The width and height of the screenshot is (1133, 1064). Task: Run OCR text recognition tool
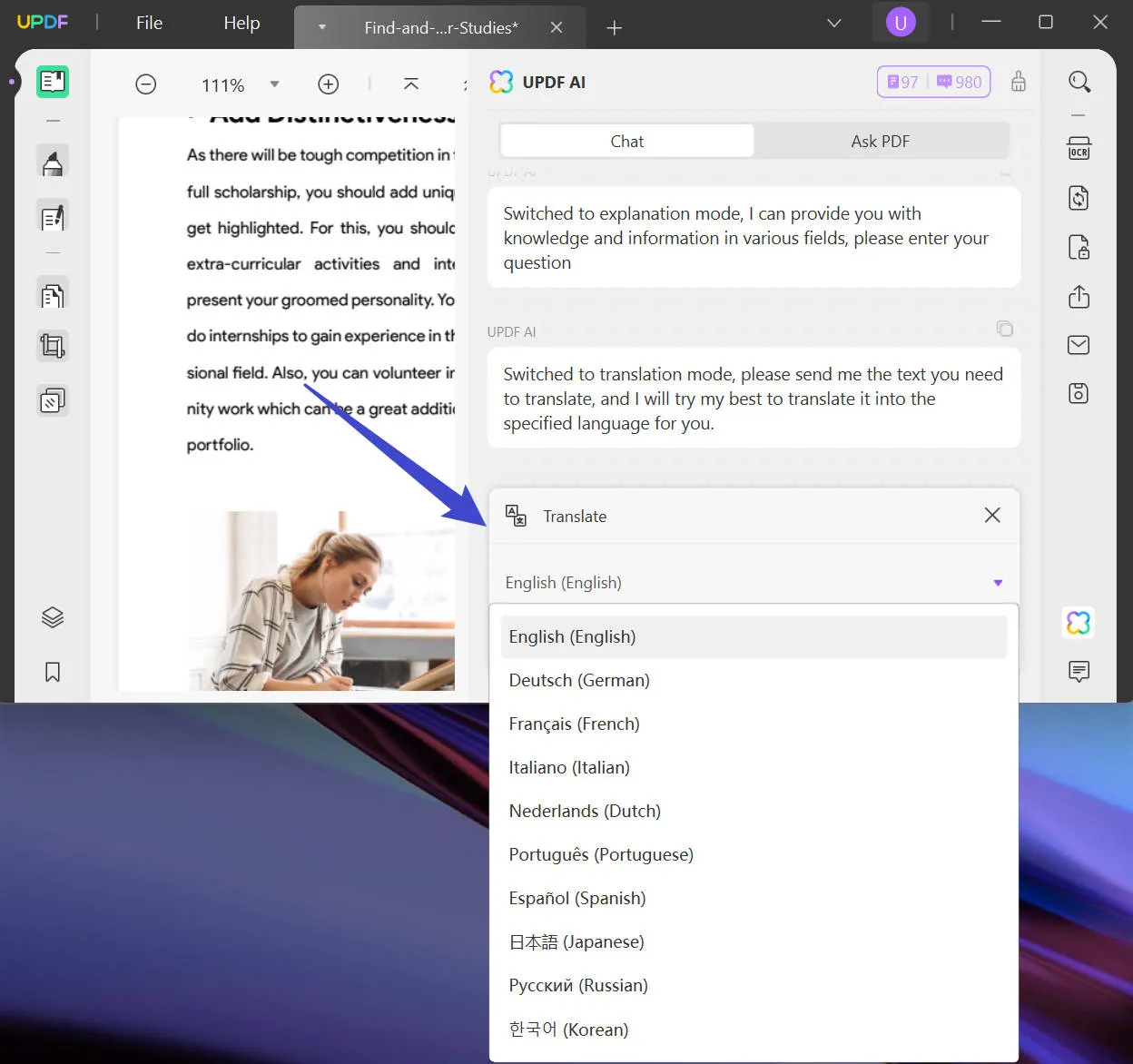(1079, 149)
